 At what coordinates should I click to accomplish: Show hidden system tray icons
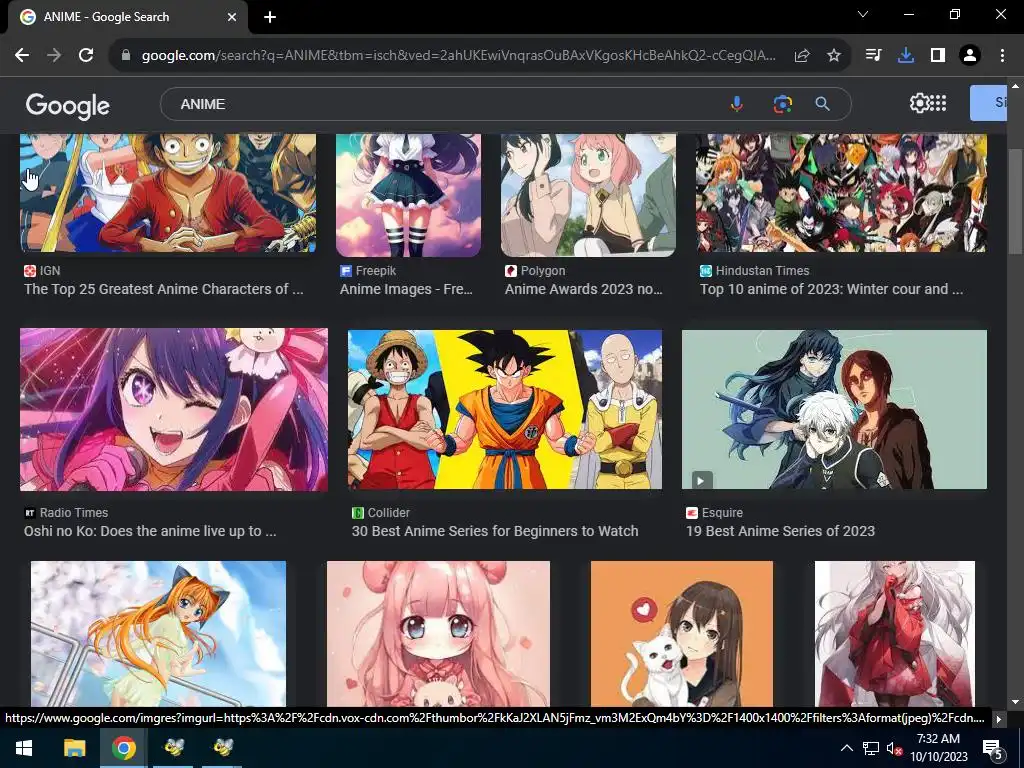point(846,748)
